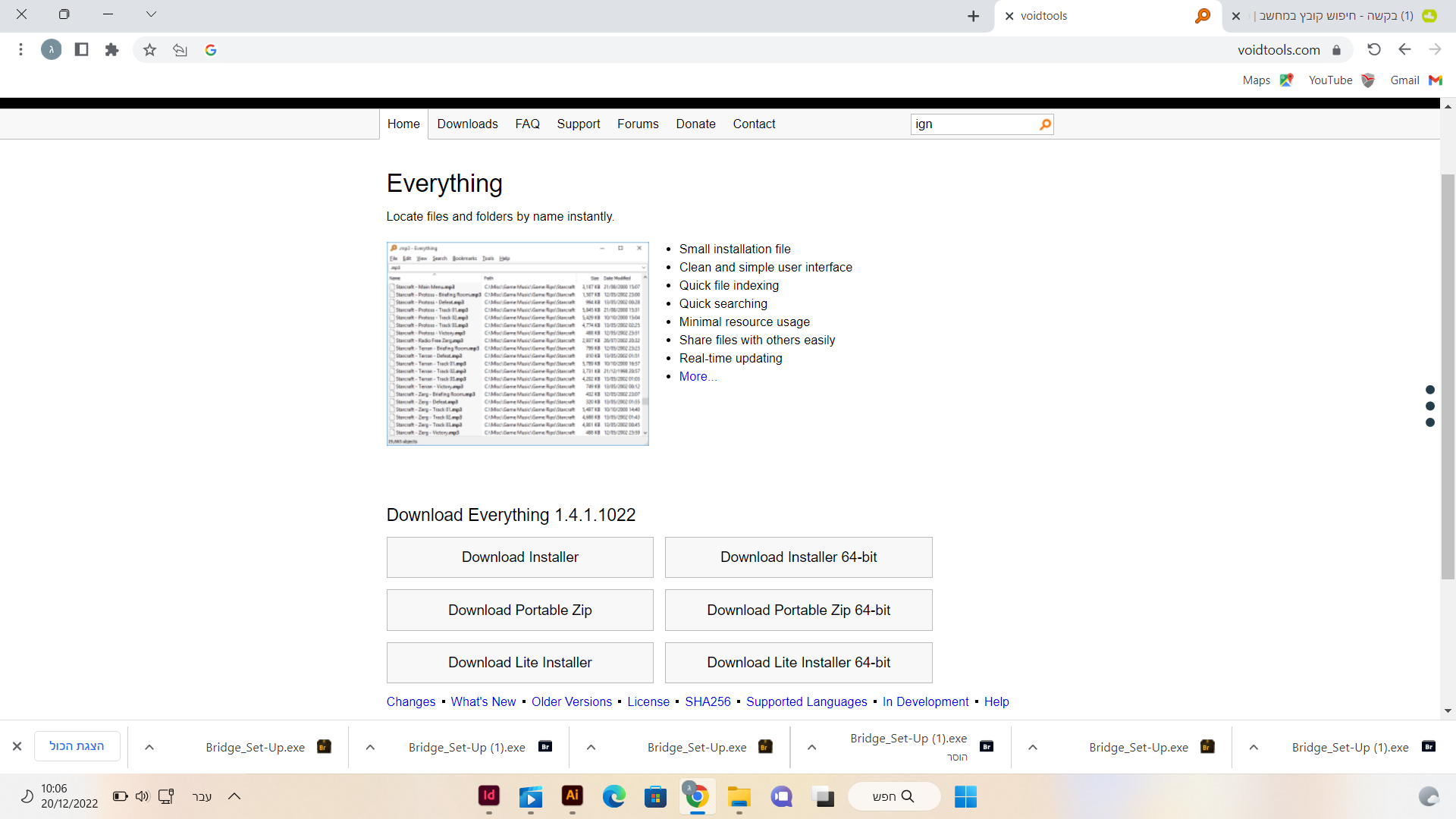Image resolution: width=1456 pixels, height=819 pixels.
Task: Switch to the Hebrew search tab
Action: coord(1335,16)
